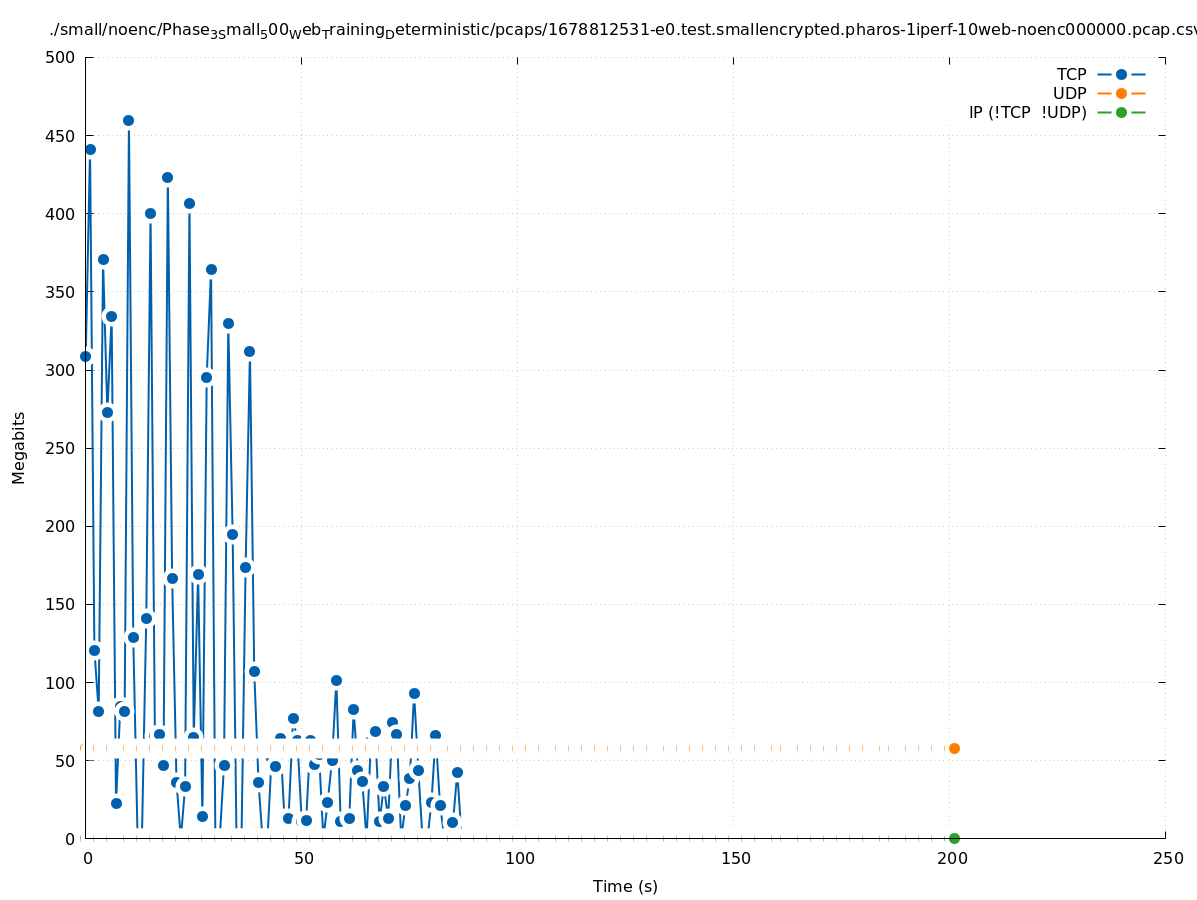Click the highest TCP data point near 460
Viewport: 1197px width, 900px height.
coord(128,120)
